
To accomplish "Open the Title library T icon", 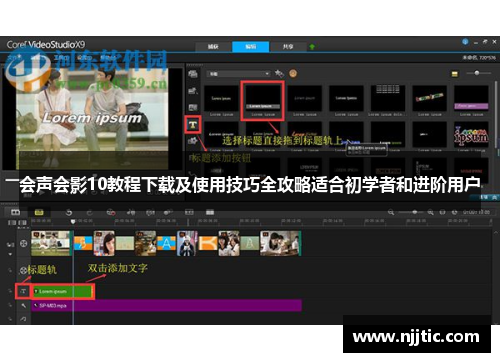I will point(193,125).
